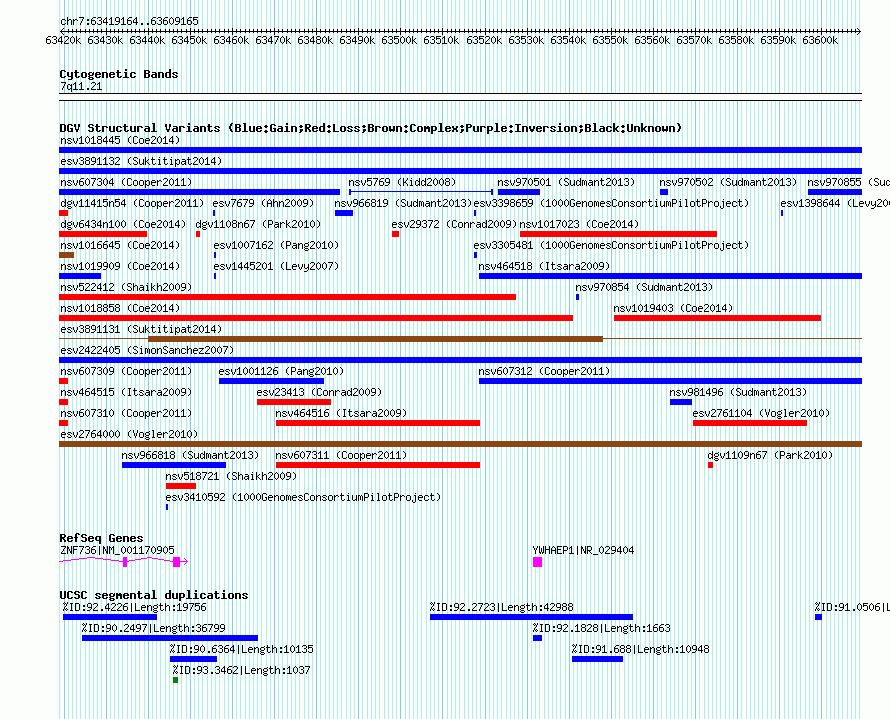
Task: Open the esv2764000 (Vogler2010) brown bar
Action: [x=460, y=444]
